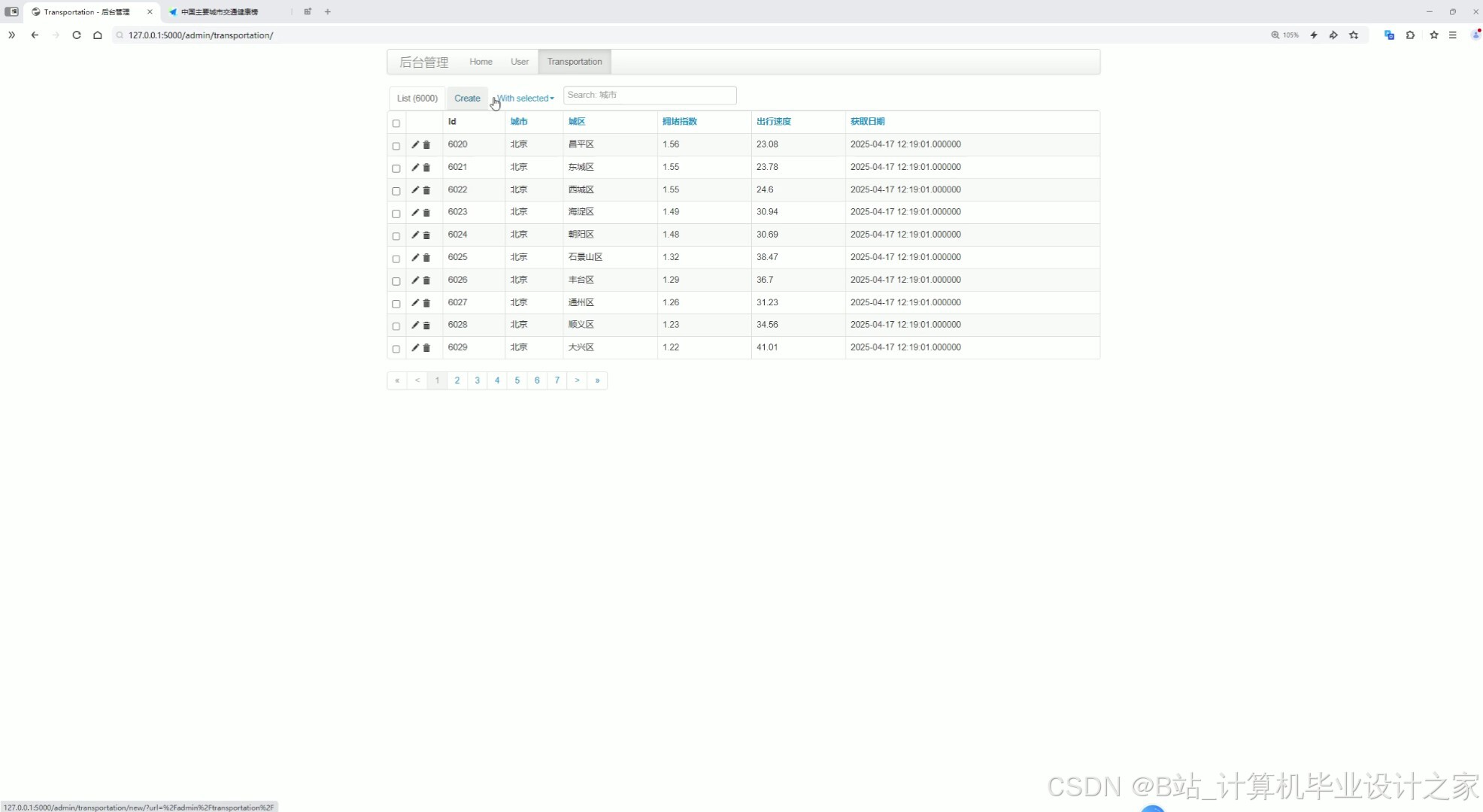Go to pagination page 3
Screen dimensions: 1483x812
[x=477, y=380]
